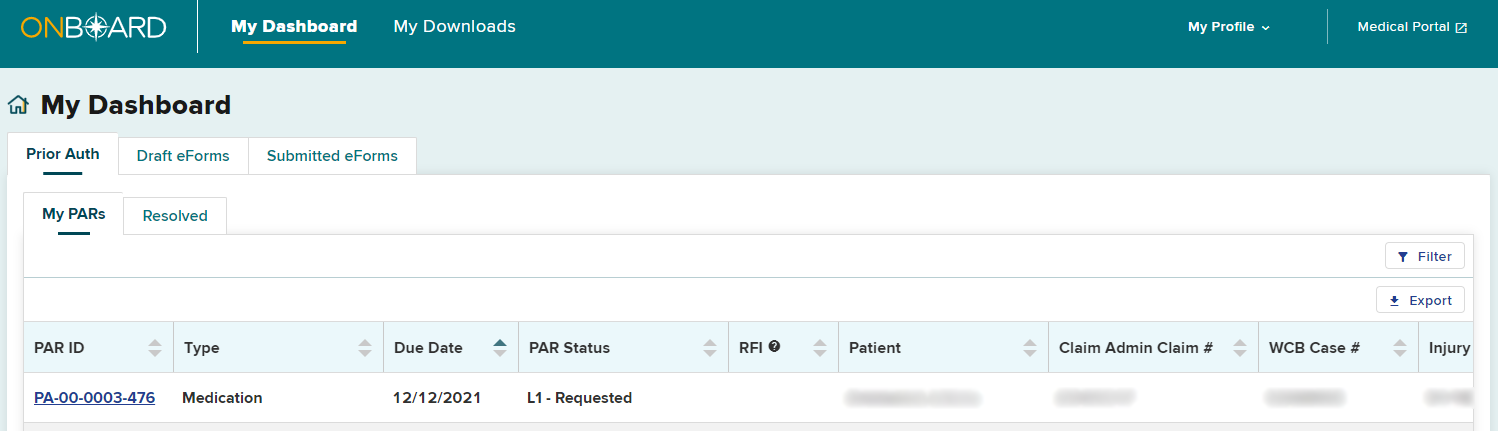Go to My Downloads
This screenshot has width=1498, height=431.
pos(455,27)
